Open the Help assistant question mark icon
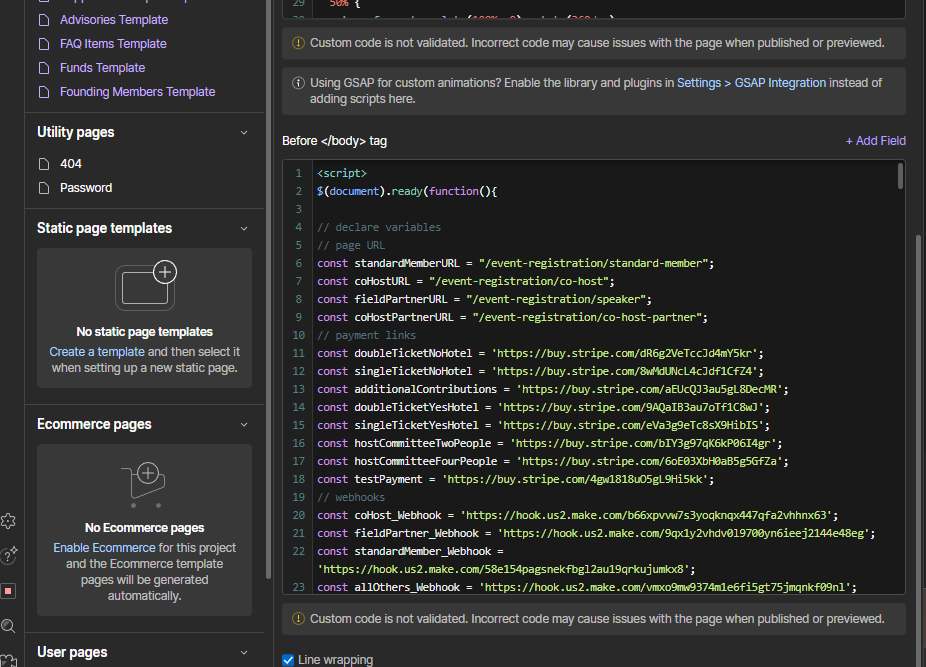The height and width of the screenshot is (667, 926). pos(9,555)
